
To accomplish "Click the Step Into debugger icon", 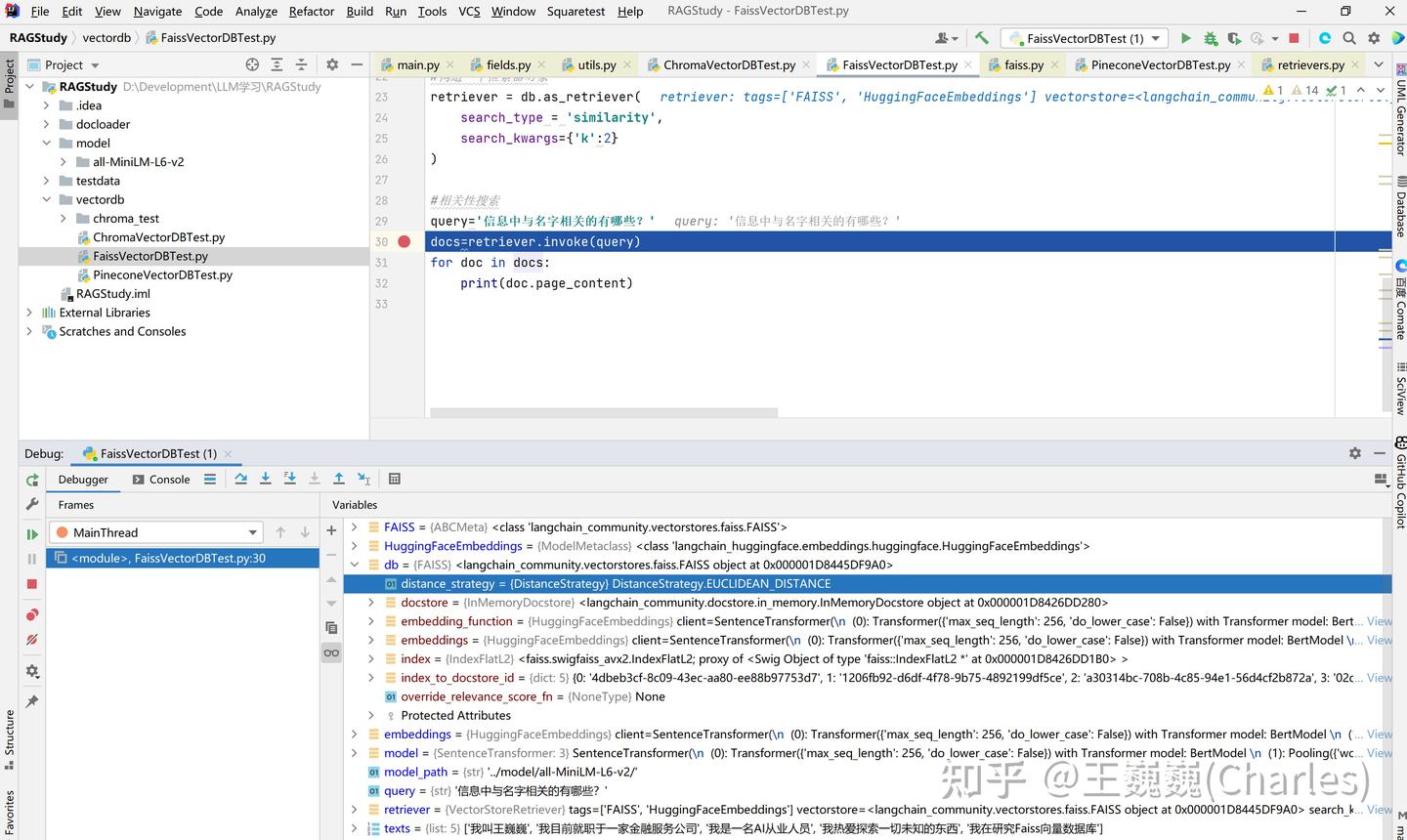I will coord(265,479).
